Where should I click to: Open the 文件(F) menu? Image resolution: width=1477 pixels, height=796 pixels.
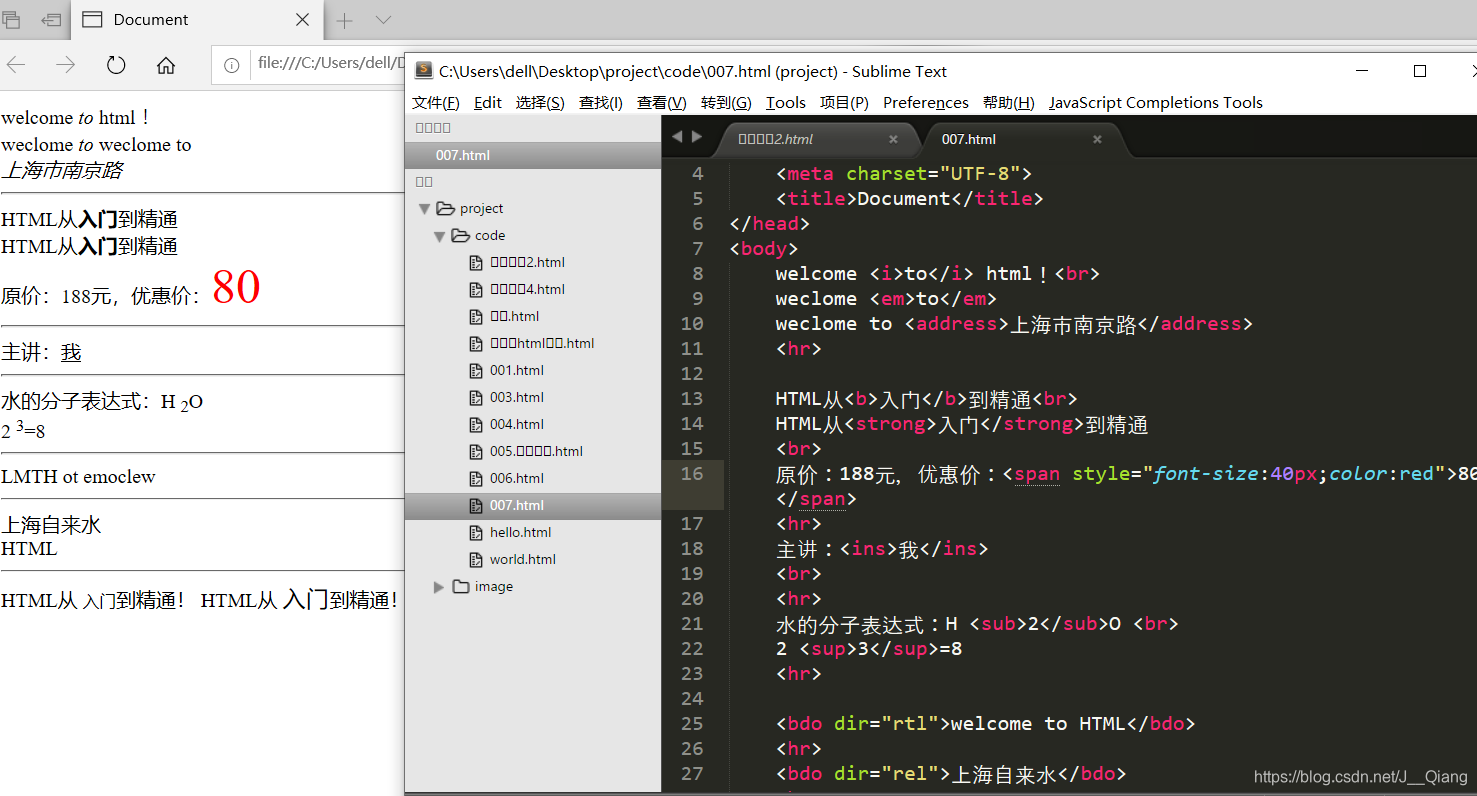pyautogui.click(x=436, y=103)
